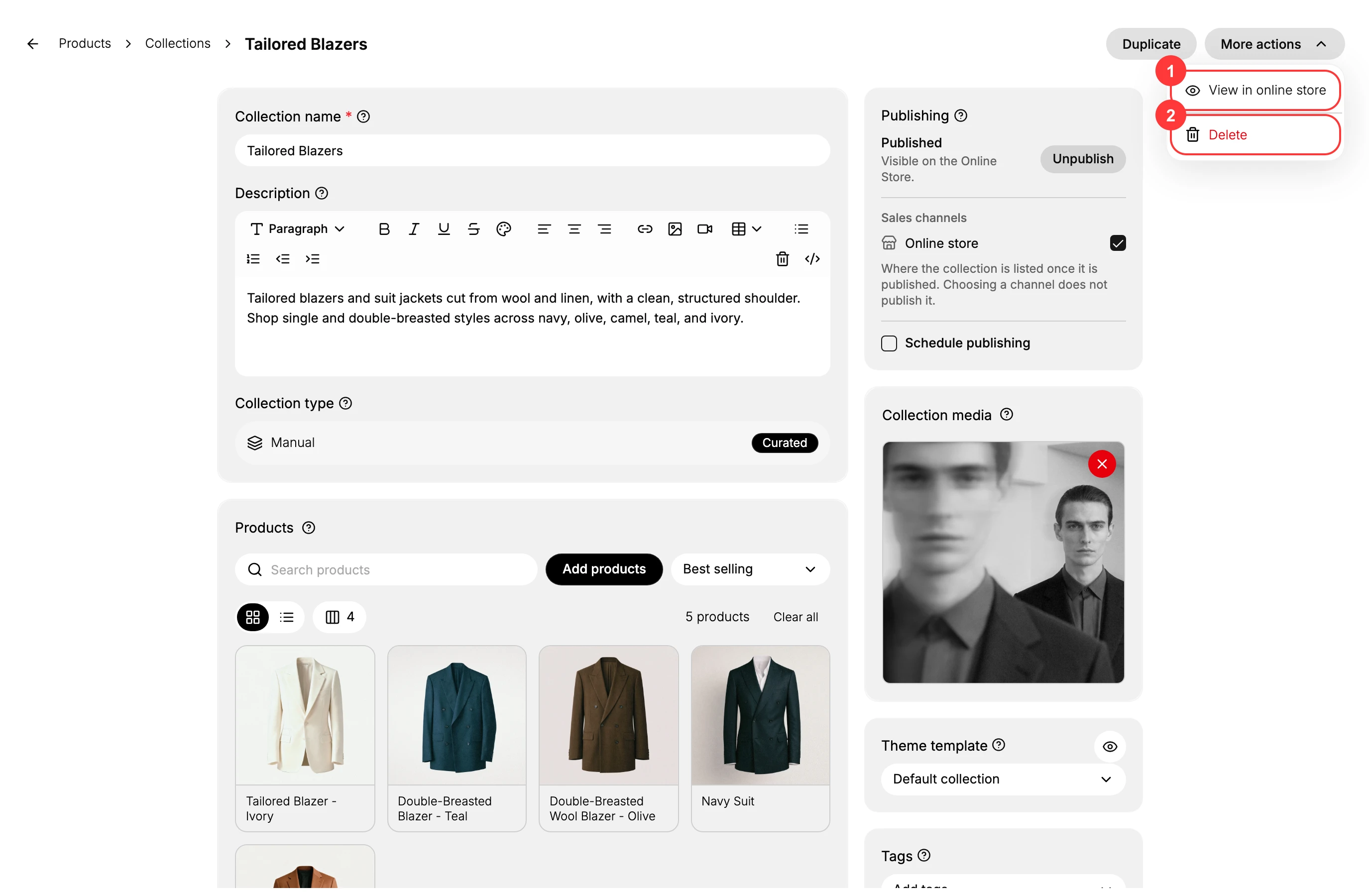The height and width of the screenshot is (896, 1369).
Task: Insert an image in description
Action: pos(675,229)
